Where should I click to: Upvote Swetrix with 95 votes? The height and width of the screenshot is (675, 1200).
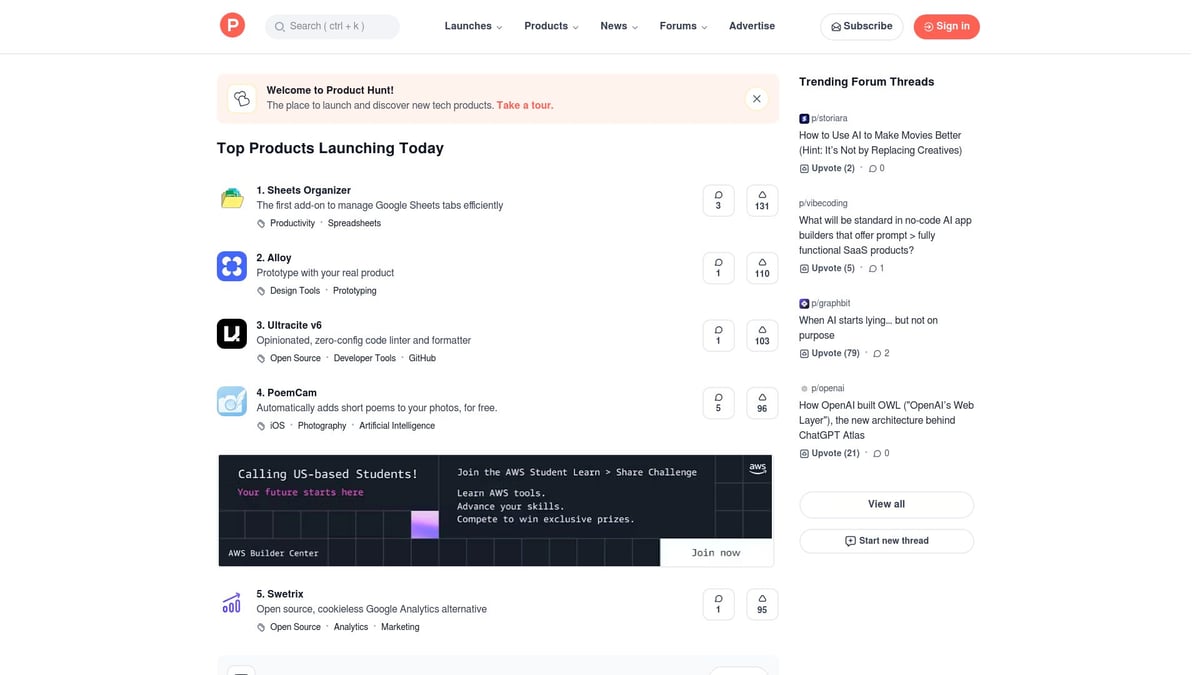tap(762, 604)
